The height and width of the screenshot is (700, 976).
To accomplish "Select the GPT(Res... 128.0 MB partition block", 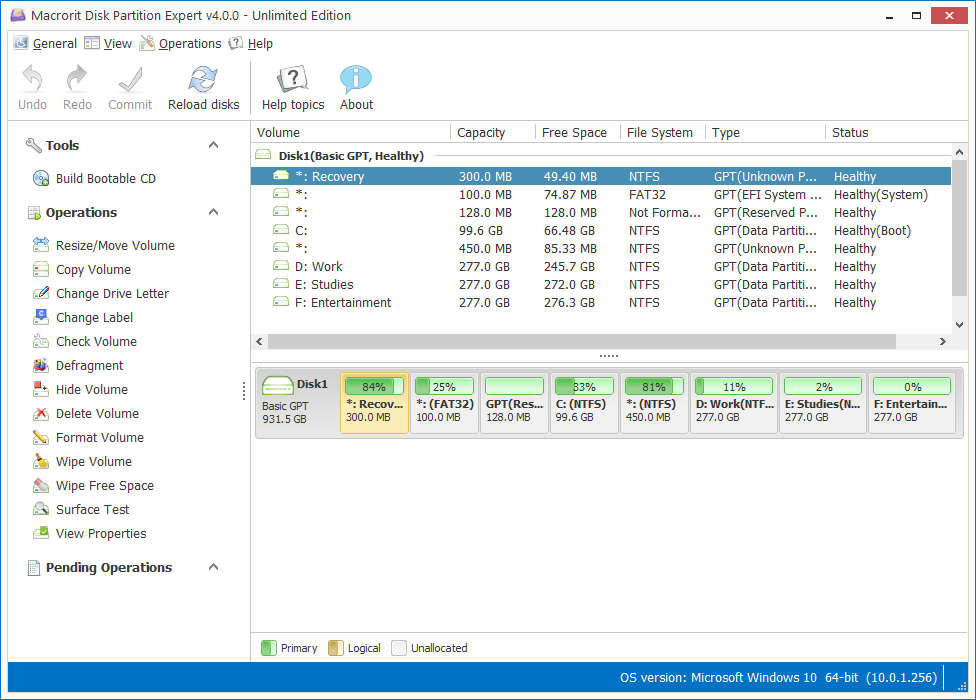I will tap(514, 403).
